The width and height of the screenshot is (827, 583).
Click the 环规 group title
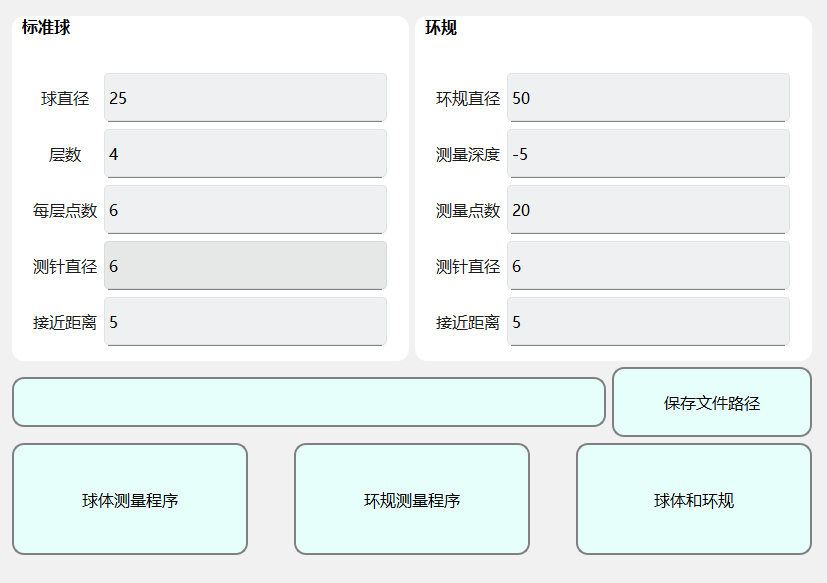click(x=441, y=28)
